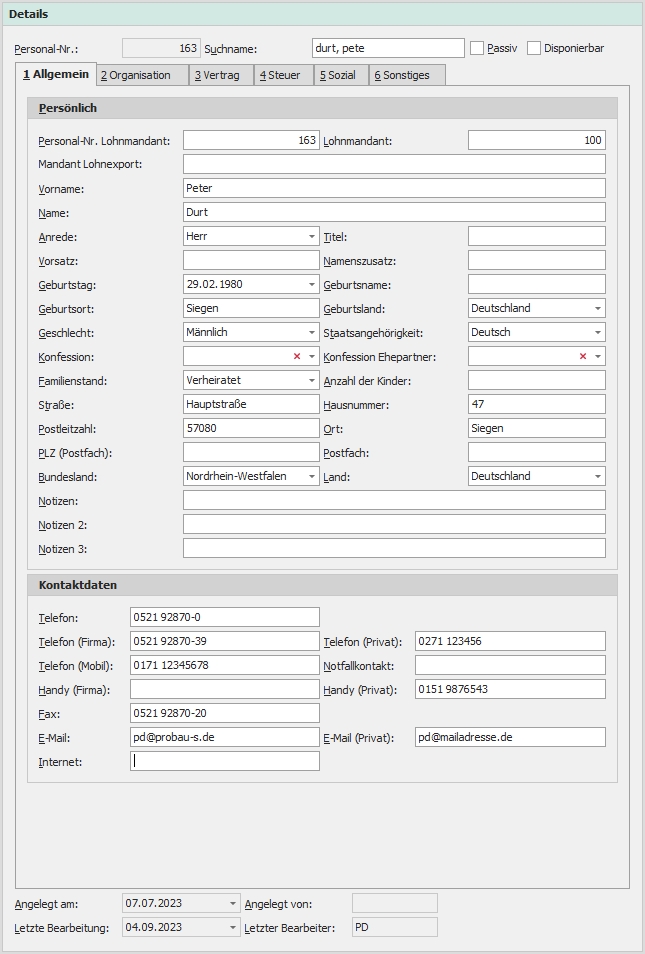Click the E-Mail (Privat) field
Image resolution: width=645 pixels, height=954 pixels.
click(x=510, y=737)
